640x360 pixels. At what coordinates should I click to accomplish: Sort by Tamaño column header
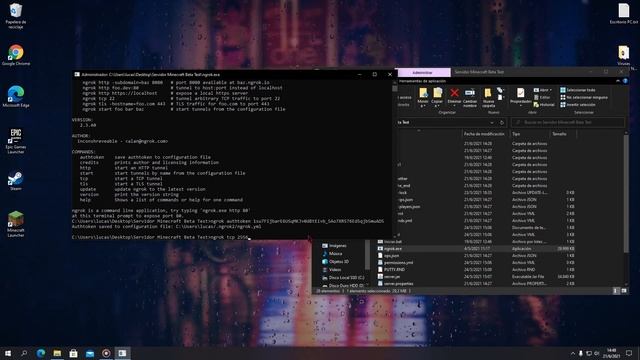(x=563, y=134)
